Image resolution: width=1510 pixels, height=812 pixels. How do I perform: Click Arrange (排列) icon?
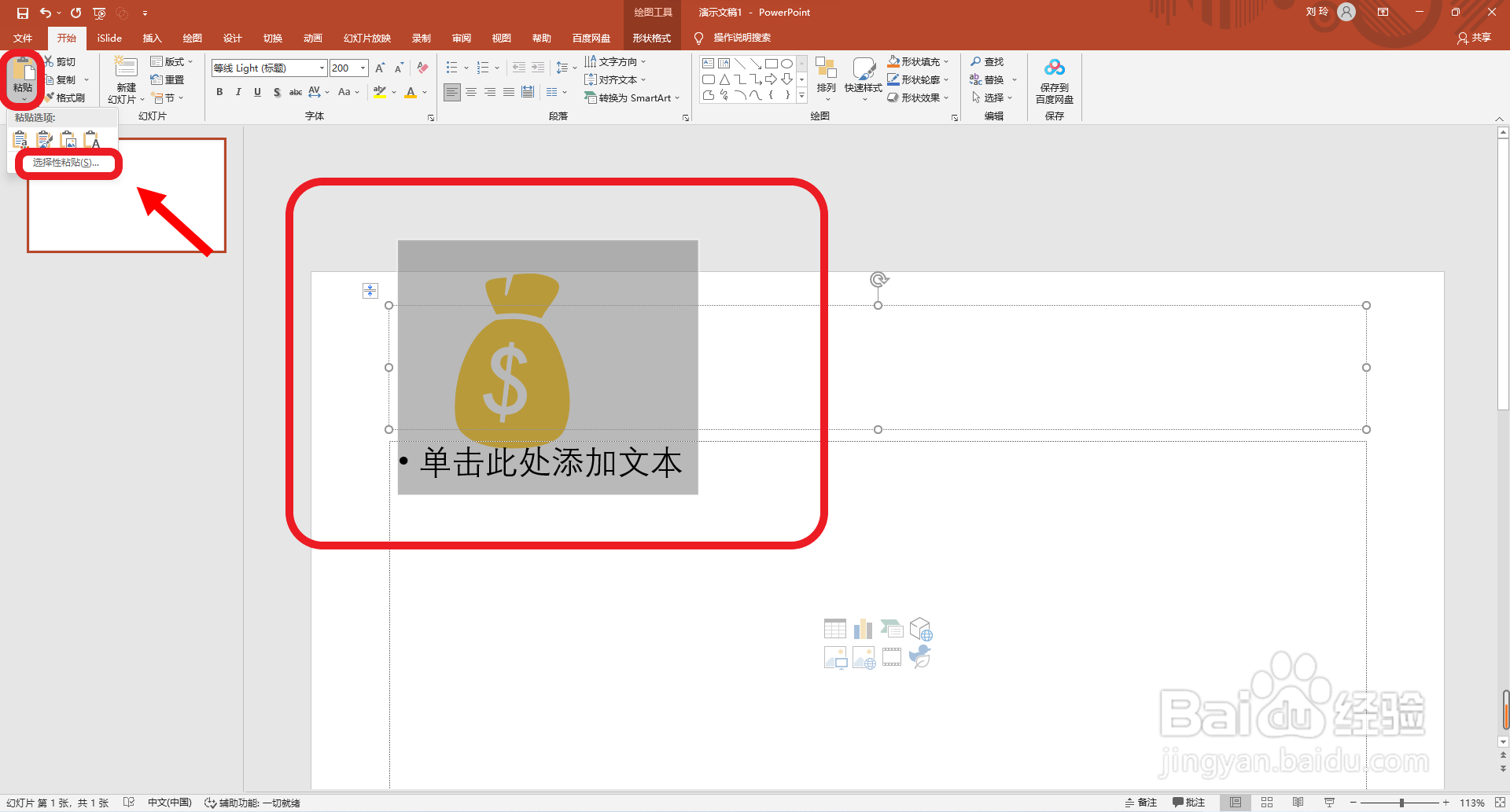826,68
